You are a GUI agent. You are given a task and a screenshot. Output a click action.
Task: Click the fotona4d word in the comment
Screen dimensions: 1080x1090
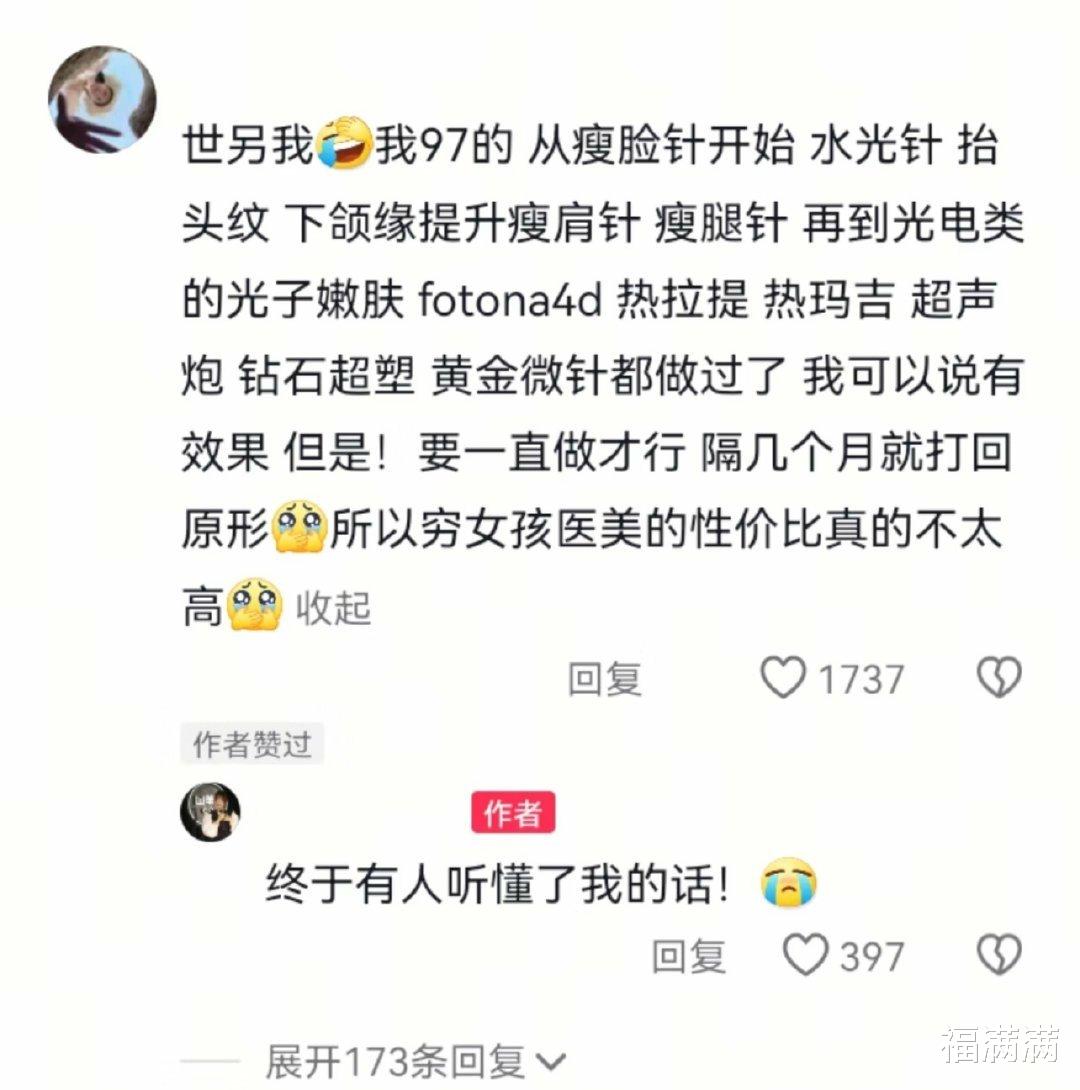coord(509,300)
